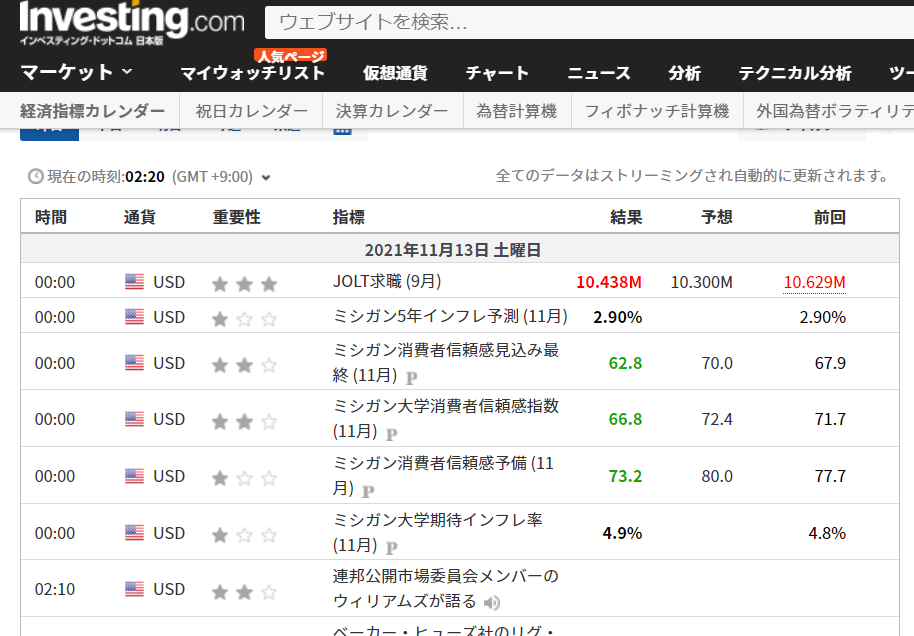
Task: Open the 仮想通貨 menu
Action: click(x=395, y=73)
